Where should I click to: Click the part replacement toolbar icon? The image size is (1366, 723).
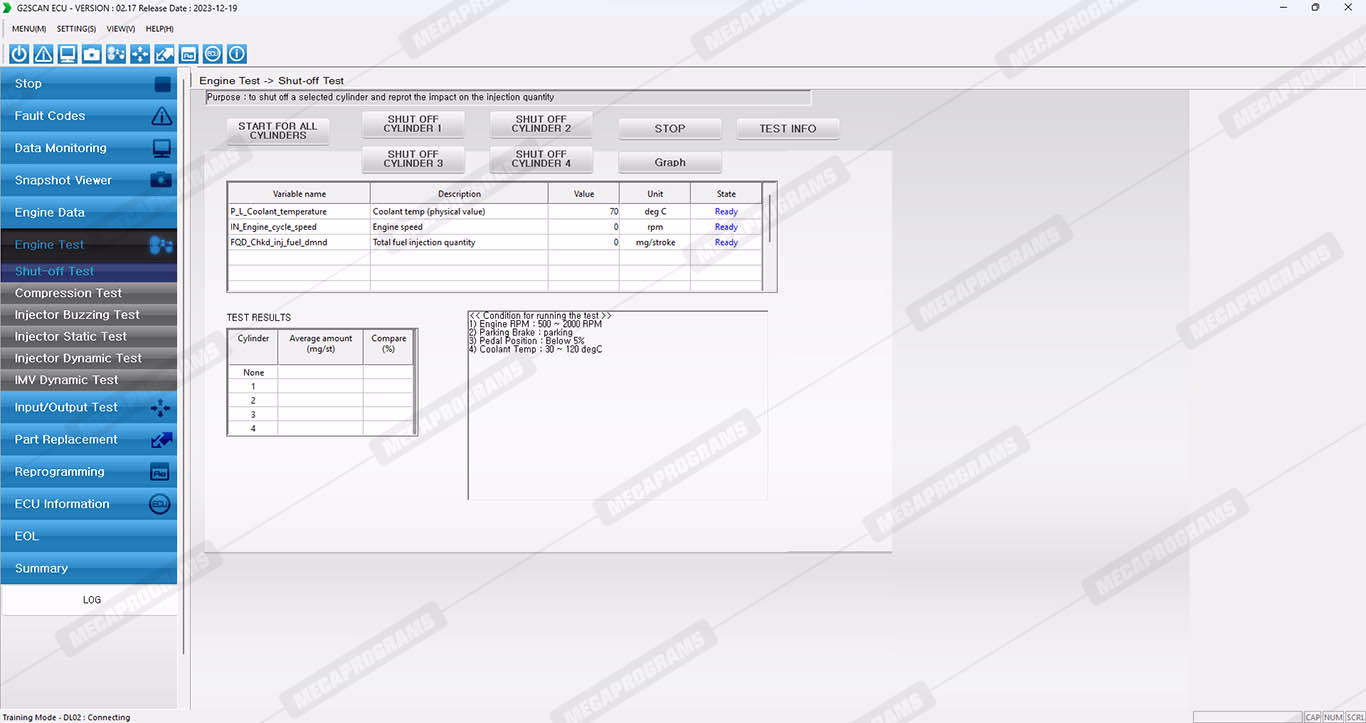164,54
